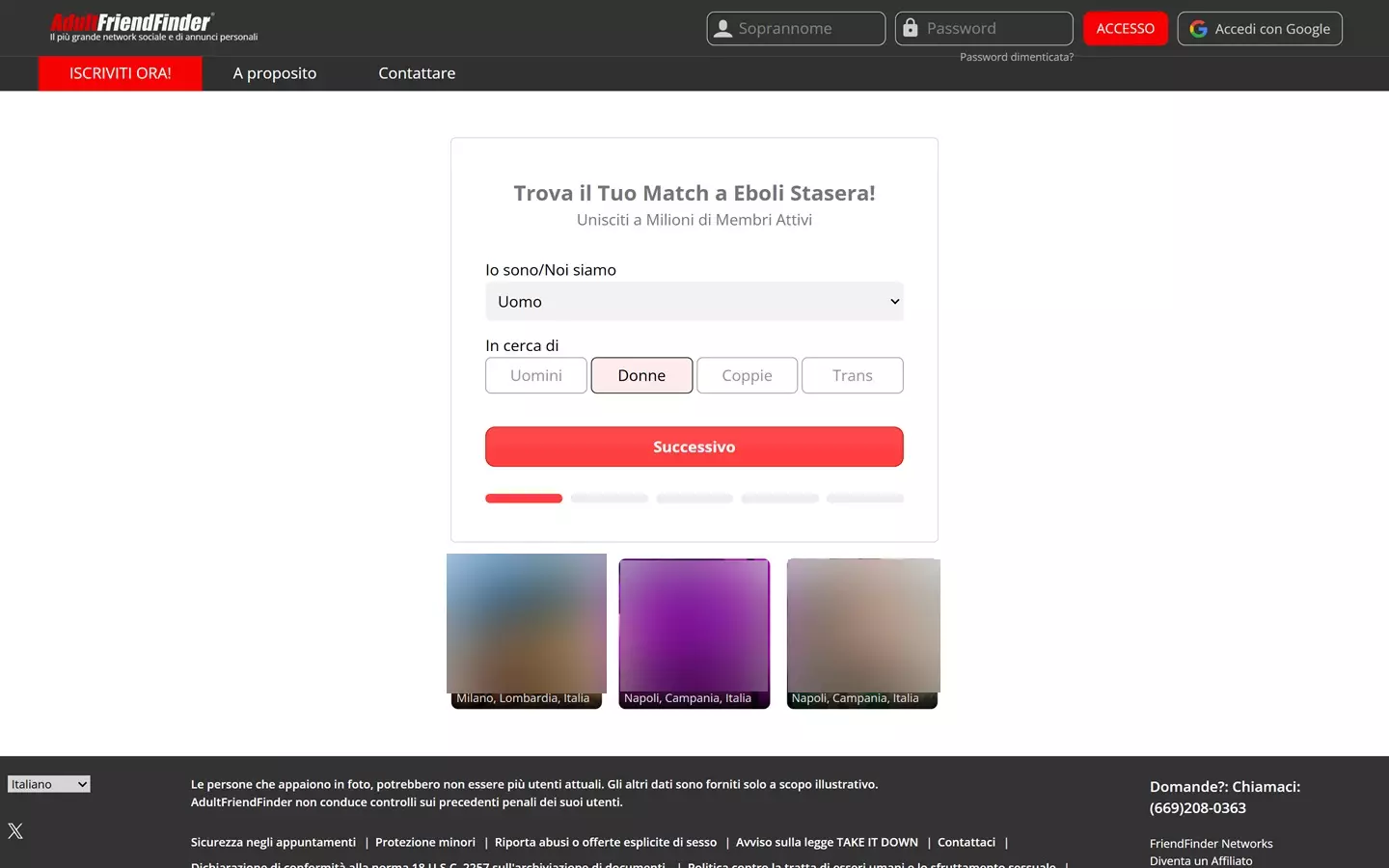
Task: Open the Io sono/Noi siamo dropdown
Action: click(694, 301)
